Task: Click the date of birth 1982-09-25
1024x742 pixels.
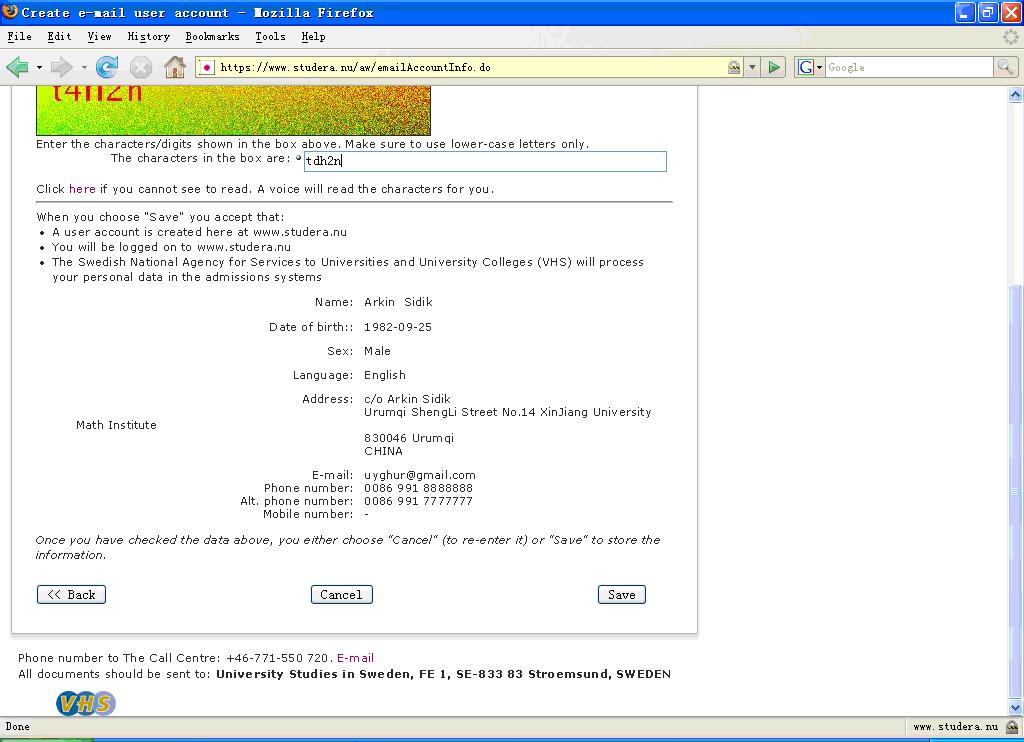Action: click(398, 327)
